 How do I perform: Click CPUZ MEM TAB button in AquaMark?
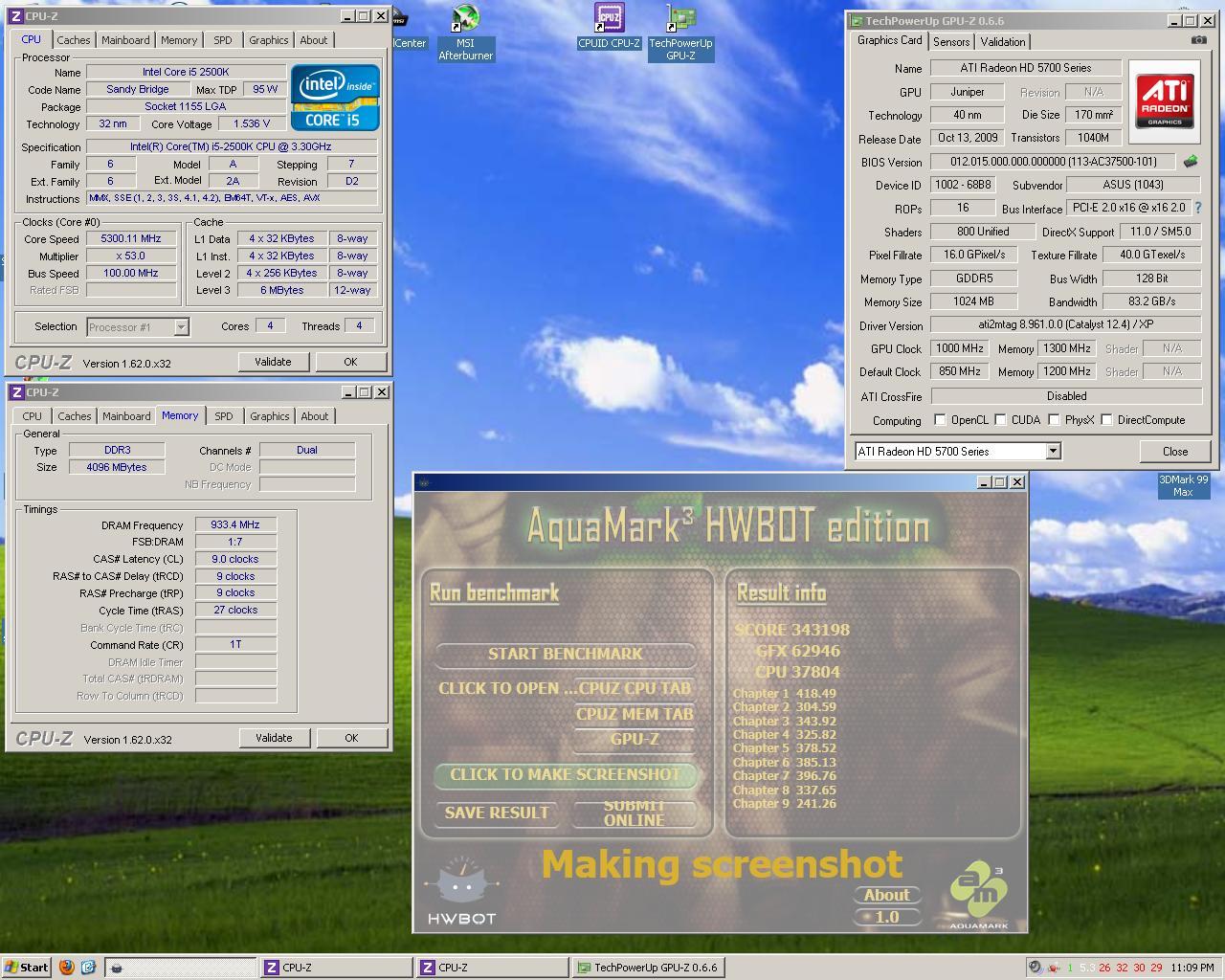click(634, 714)
